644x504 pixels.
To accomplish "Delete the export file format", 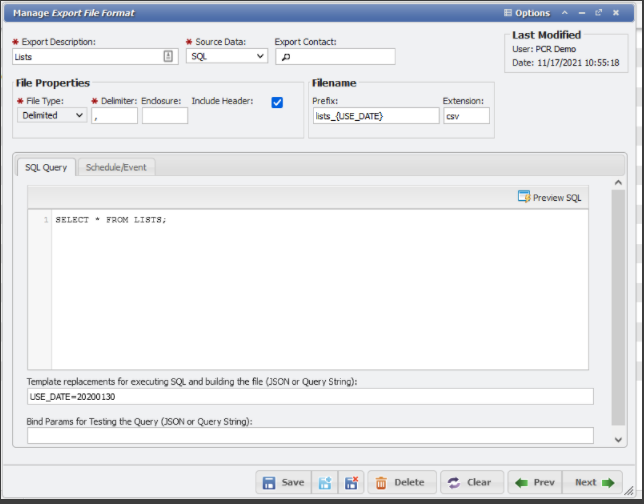I will pos(399,482).
